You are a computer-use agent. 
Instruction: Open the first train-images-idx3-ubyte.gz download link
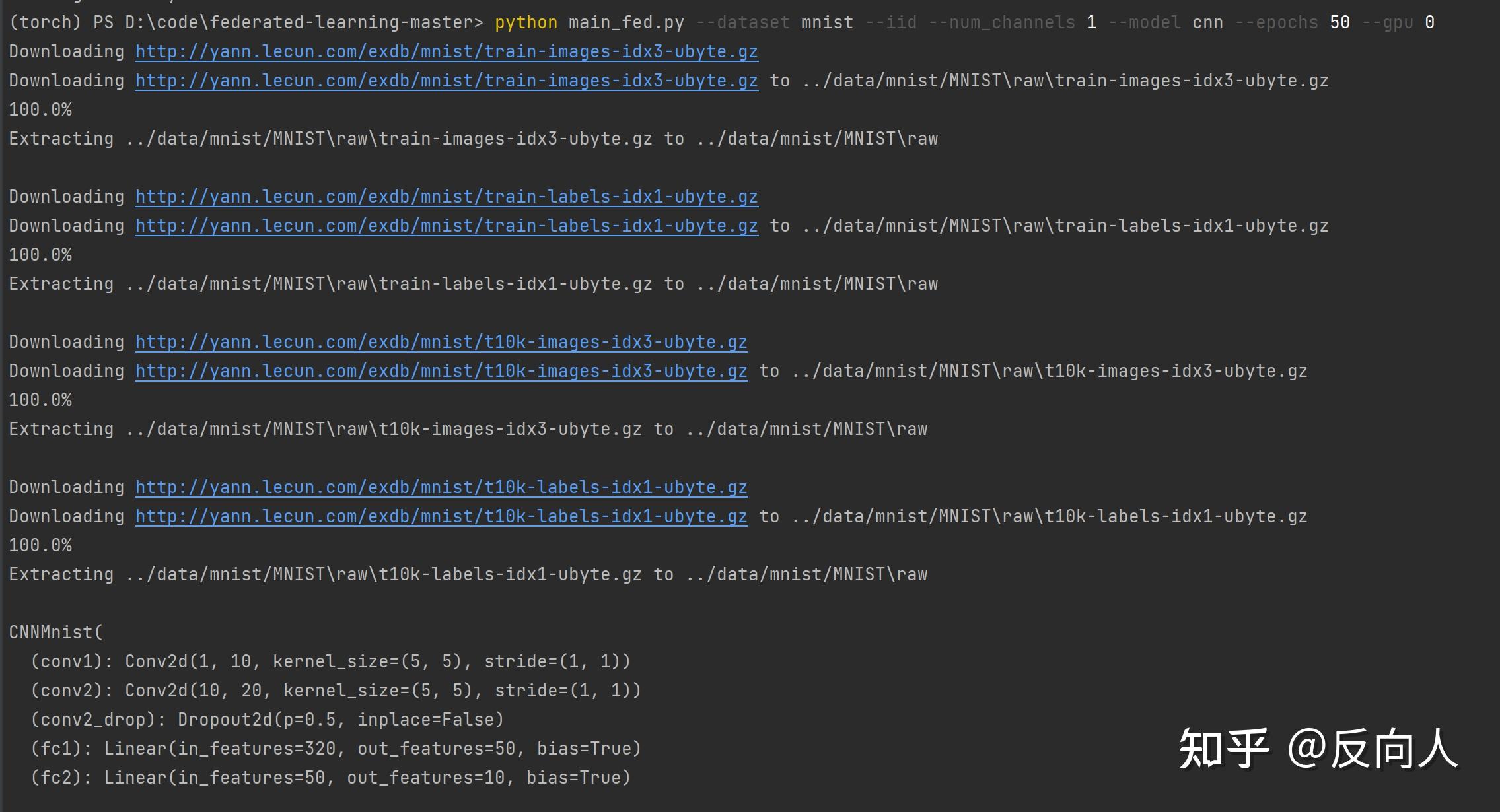coord(446,51)
